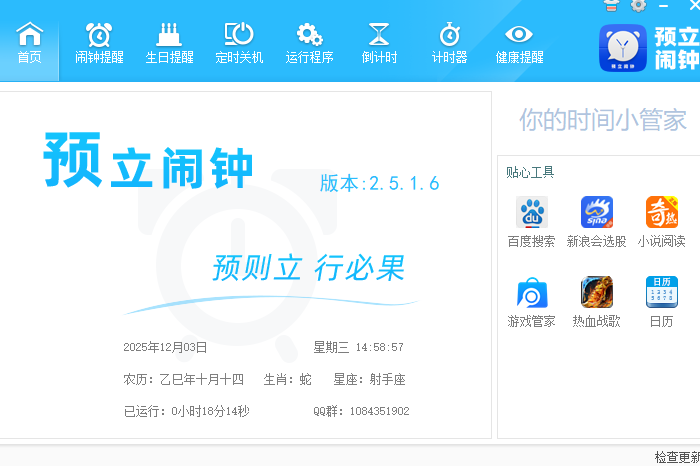Open the 热血战歌 game shortcut
700x466 pixels.
pyautogui.click(x=596, y=302)
